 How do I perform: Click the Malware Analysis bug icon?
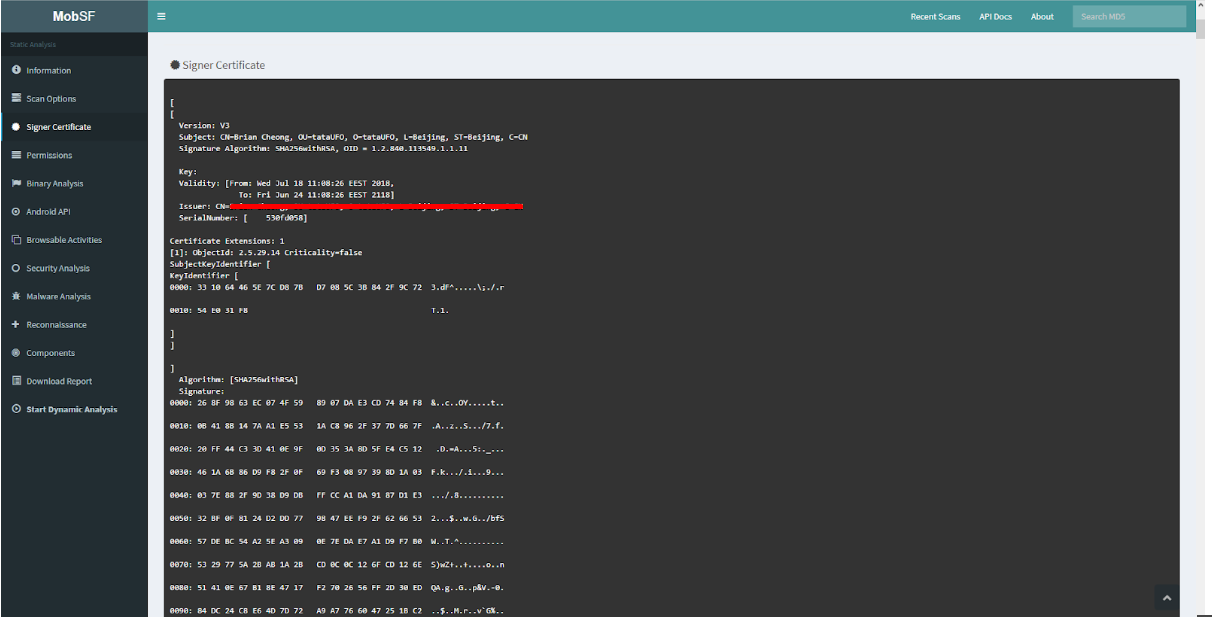pos(16,296)
